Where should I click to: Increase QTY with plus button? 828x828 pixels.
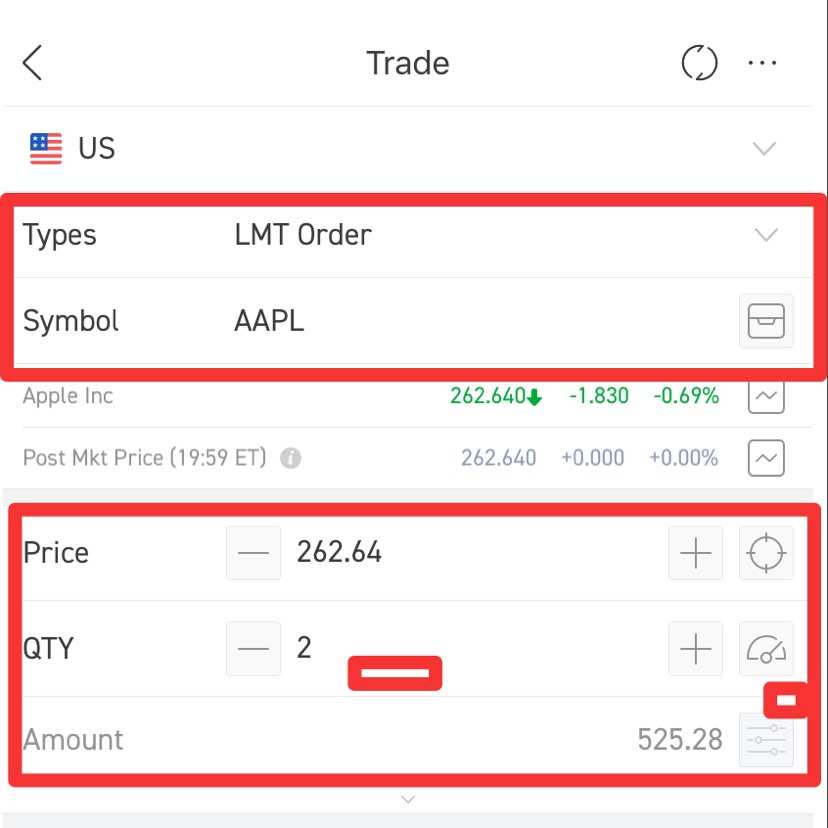pos(695,648)
